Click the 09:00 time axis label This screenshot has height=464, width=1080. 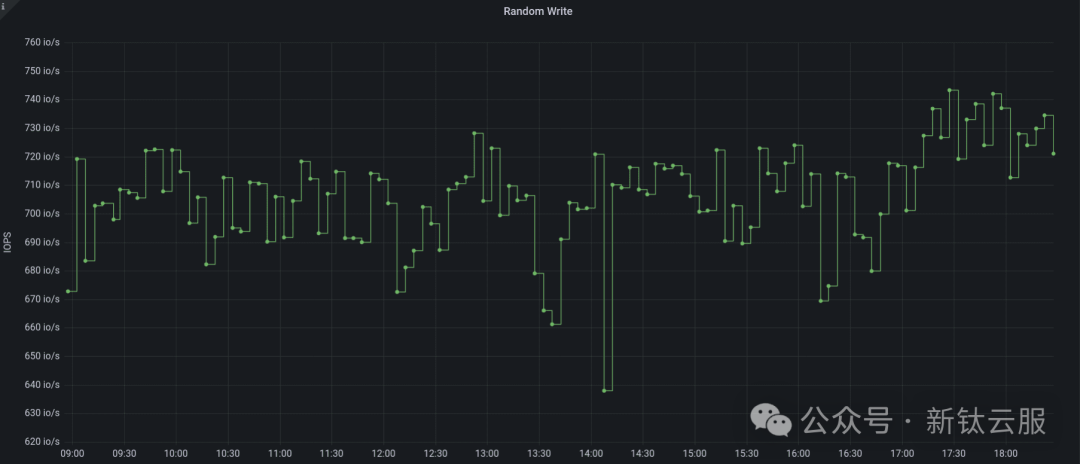click(x=72, y=454)
